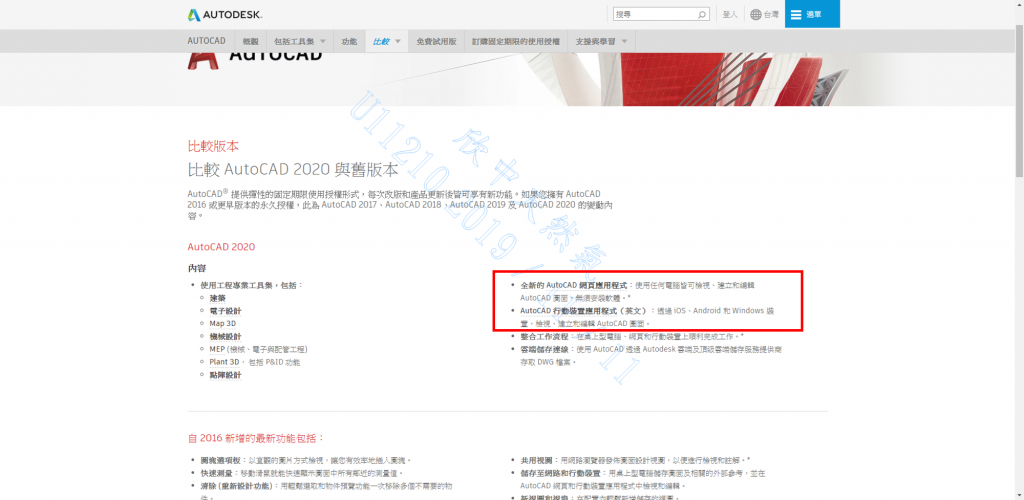Click the 點陣設計 toolset item
1024x500 pixels.
(225, 375)
